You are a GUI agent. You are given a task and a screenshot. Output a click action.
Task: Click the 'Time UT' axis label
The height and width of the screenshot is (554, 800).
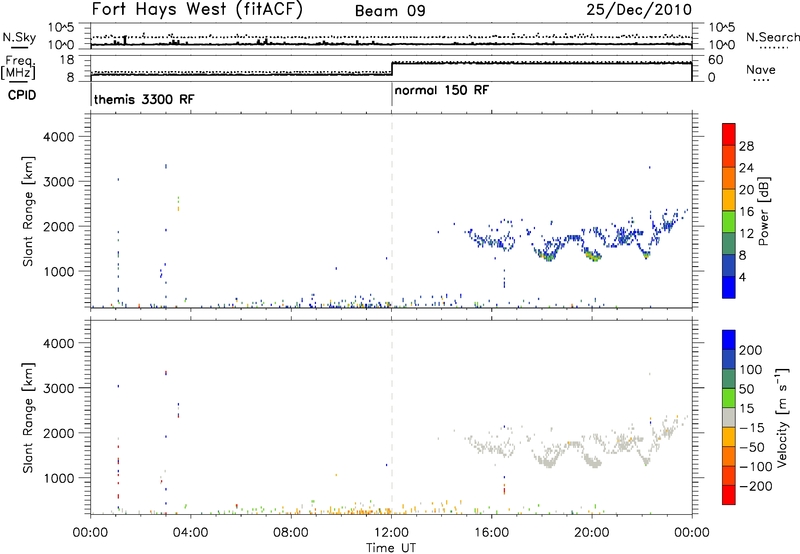click(x=391, y=548)
